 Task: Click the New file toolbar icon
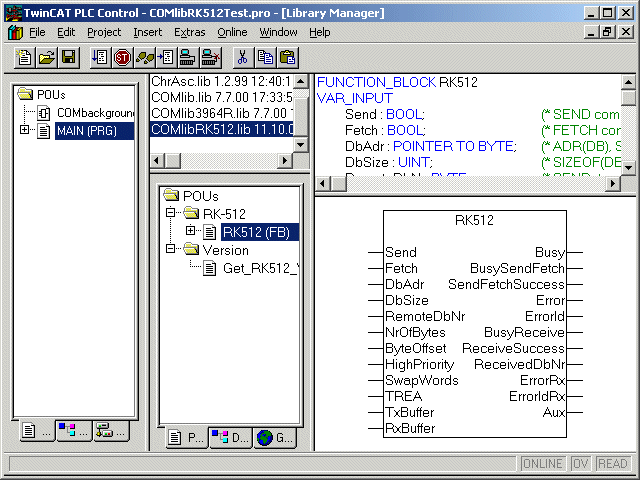[x=24, y=57]
